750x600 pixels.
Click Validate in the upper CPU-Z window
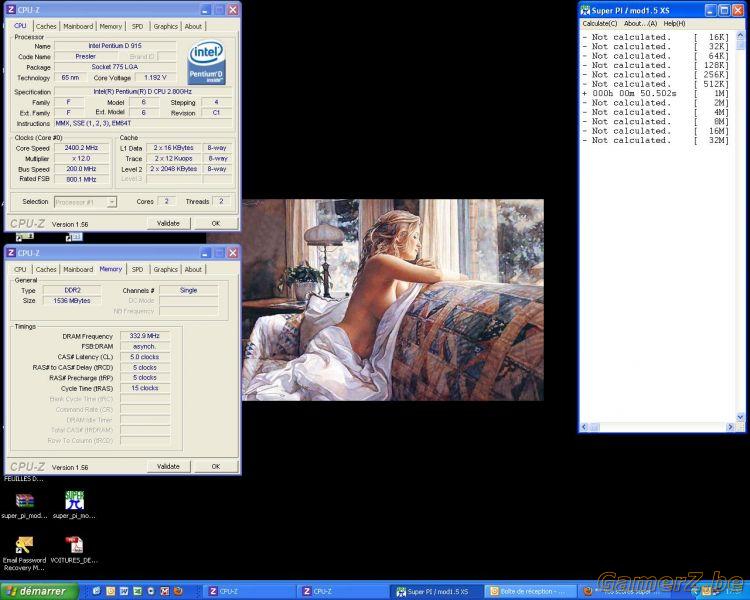click(168, 223)
